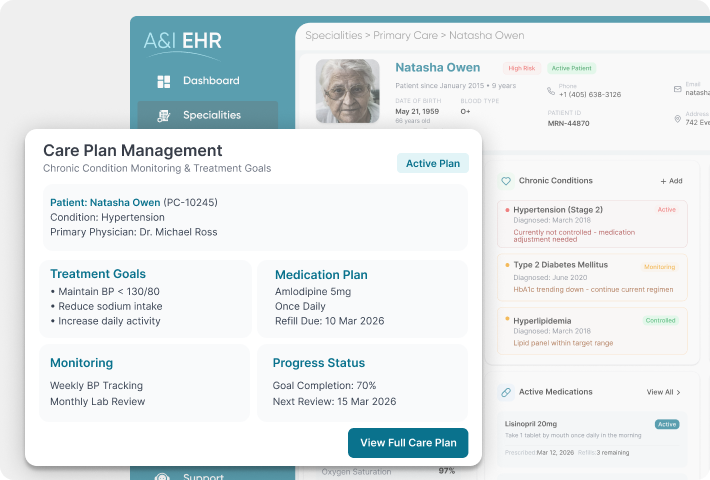Open the Hypertension (Stage 2) card
The height and width of the screenshot is (480, 710).
[592, 224]
